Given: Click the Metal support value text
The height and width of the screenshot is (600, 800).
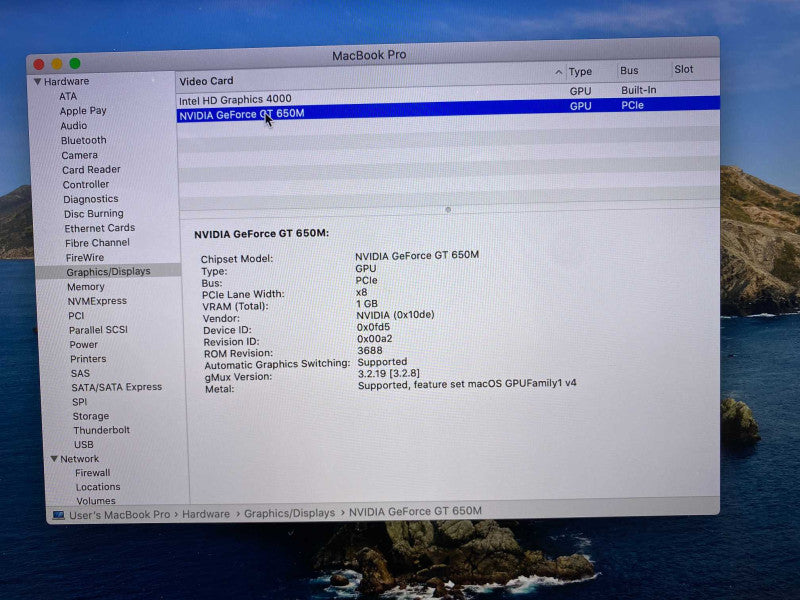Looking at the screenshot, I should pyautogui.click(x=467, y=384).
